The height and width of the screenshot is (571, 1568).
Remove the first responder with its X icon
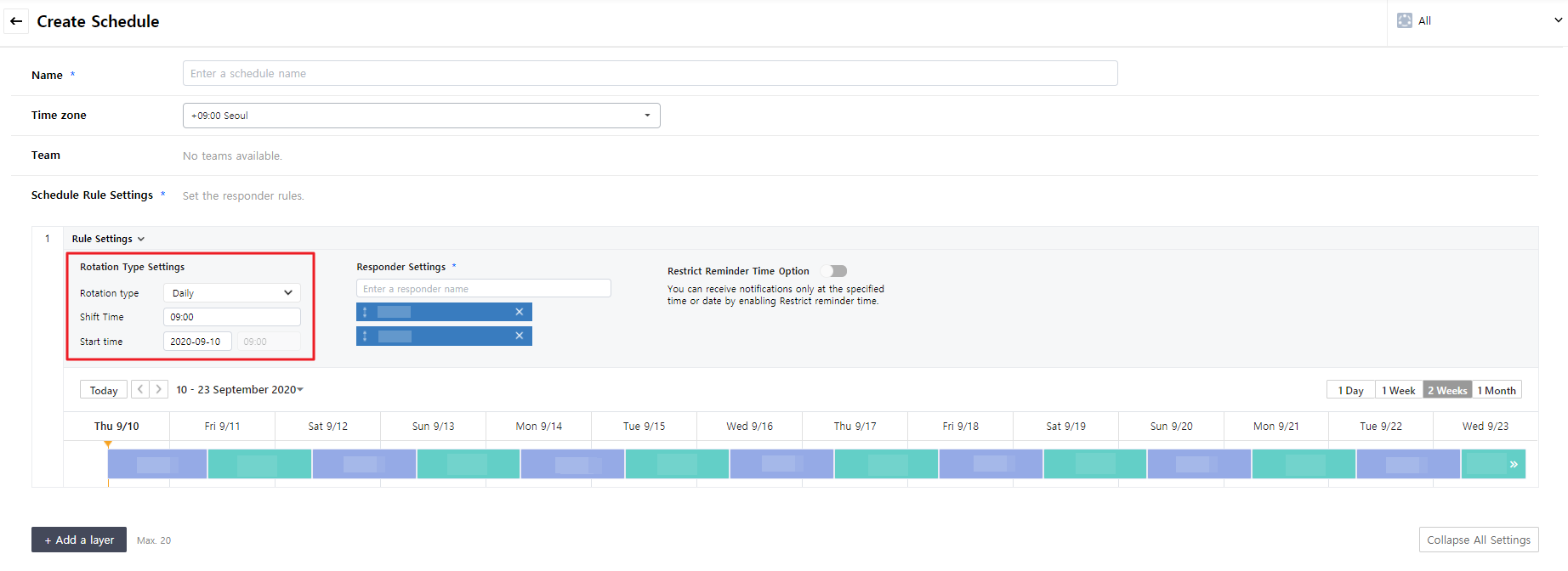(x=519, y=312)
